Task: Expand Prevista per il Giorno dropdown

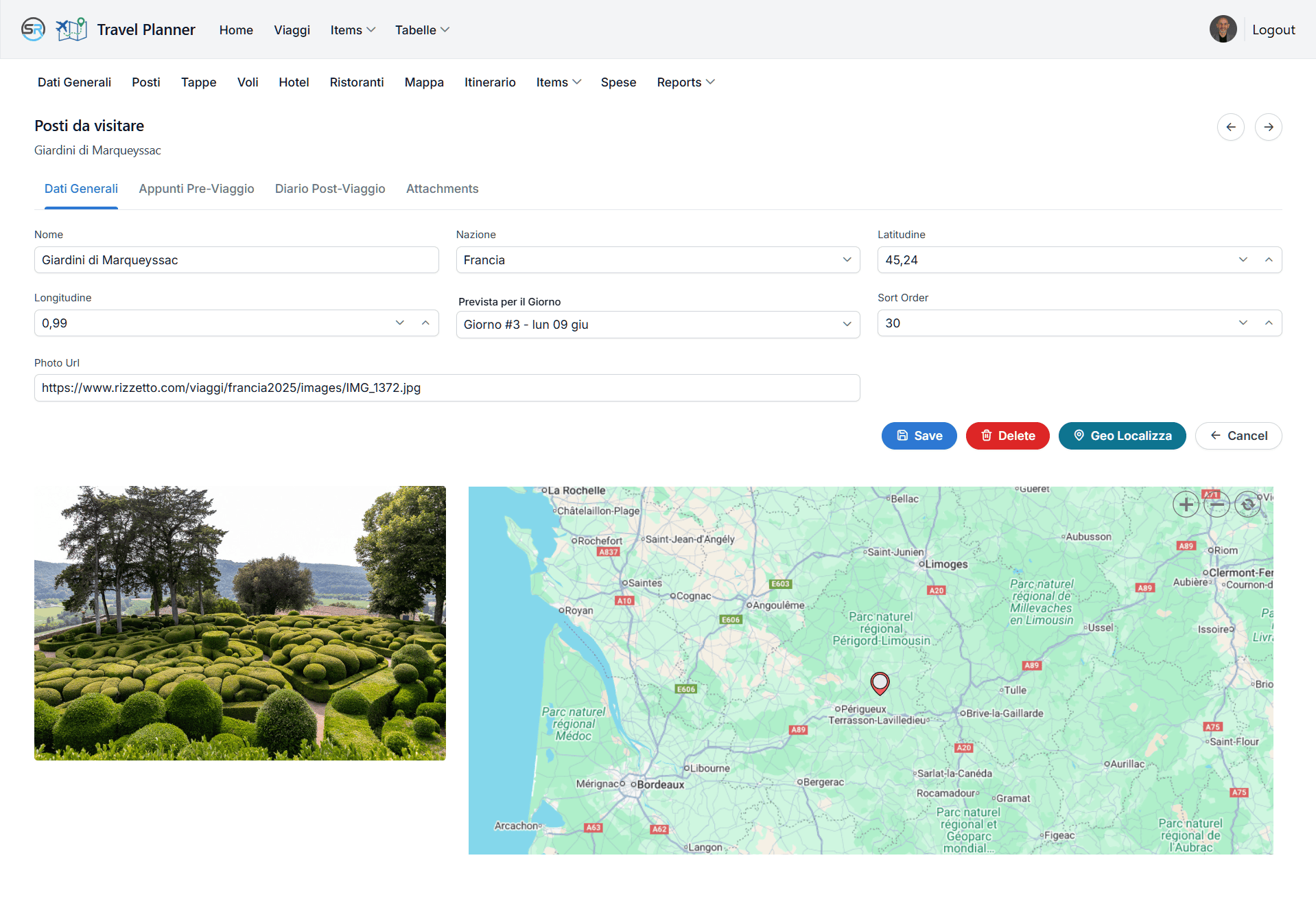Action: 657,325
